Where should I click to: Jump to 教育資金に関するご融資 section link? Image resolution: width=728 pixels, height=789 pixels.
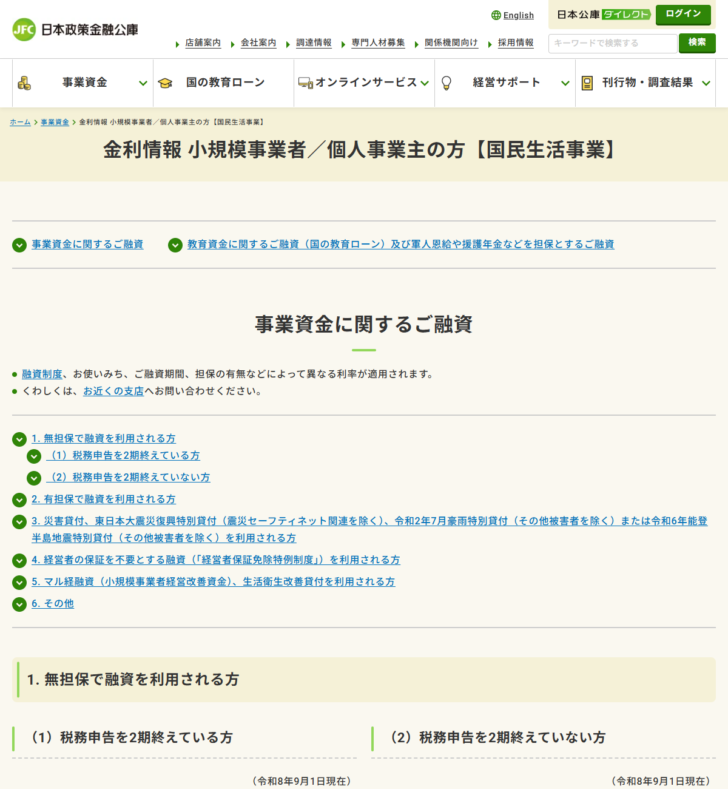[x=400, y=245]
